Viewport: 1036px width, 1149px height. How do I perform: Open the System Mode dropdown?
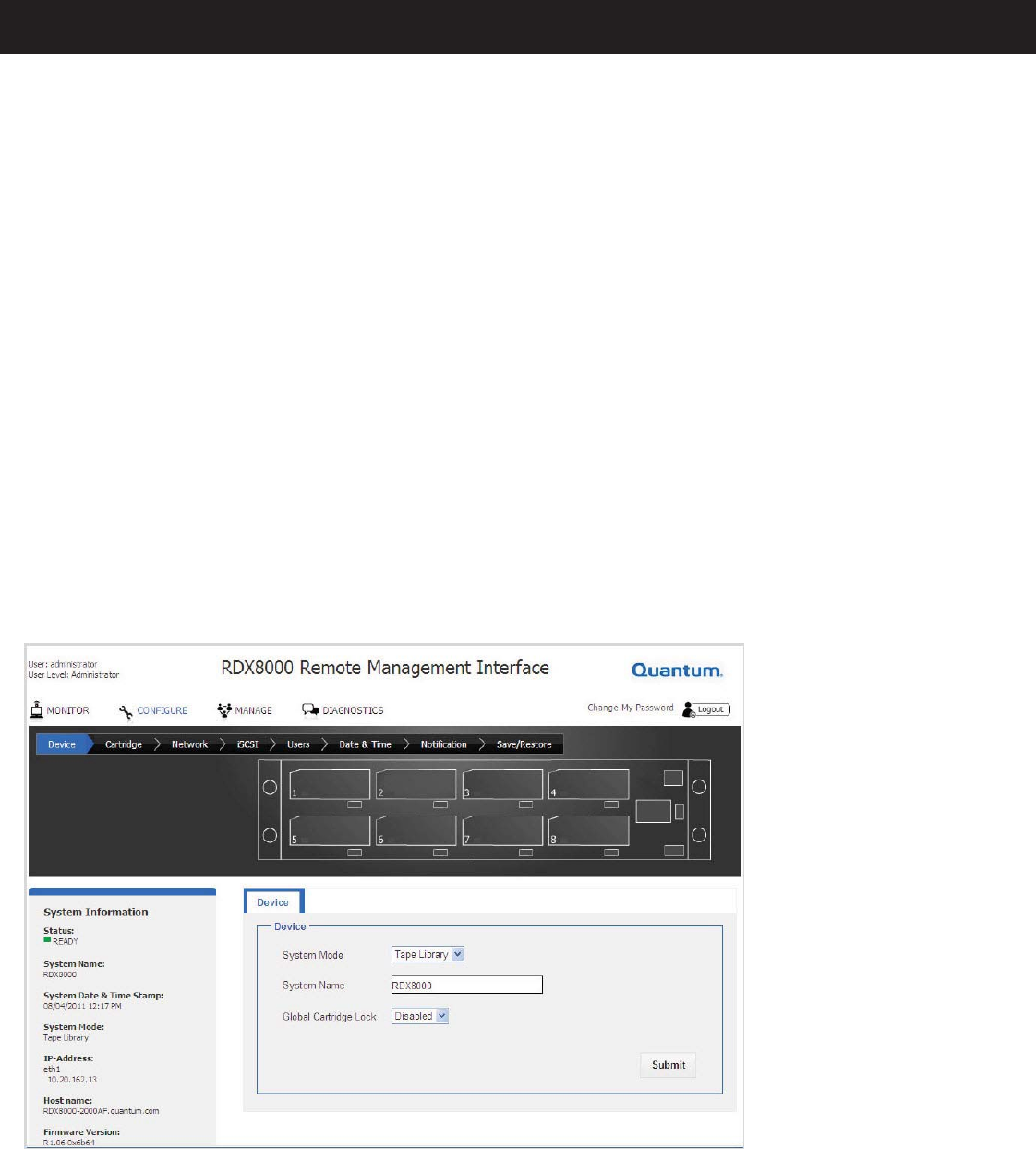pos(428,954)
